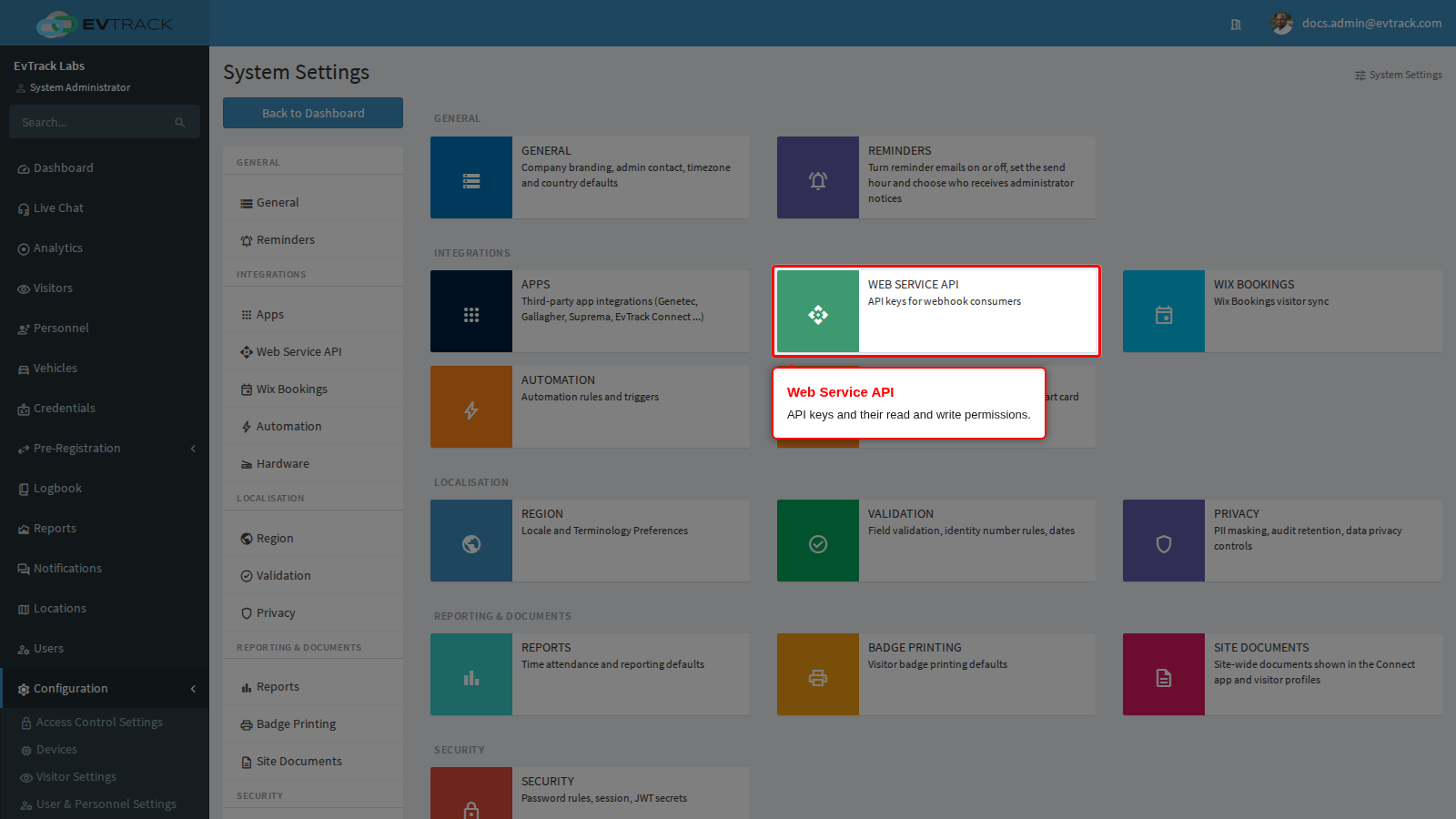This screenshot has width=1456, height=819.
Task: Click the Dashboard icon in left sidebar
Action: pos(24,169)
